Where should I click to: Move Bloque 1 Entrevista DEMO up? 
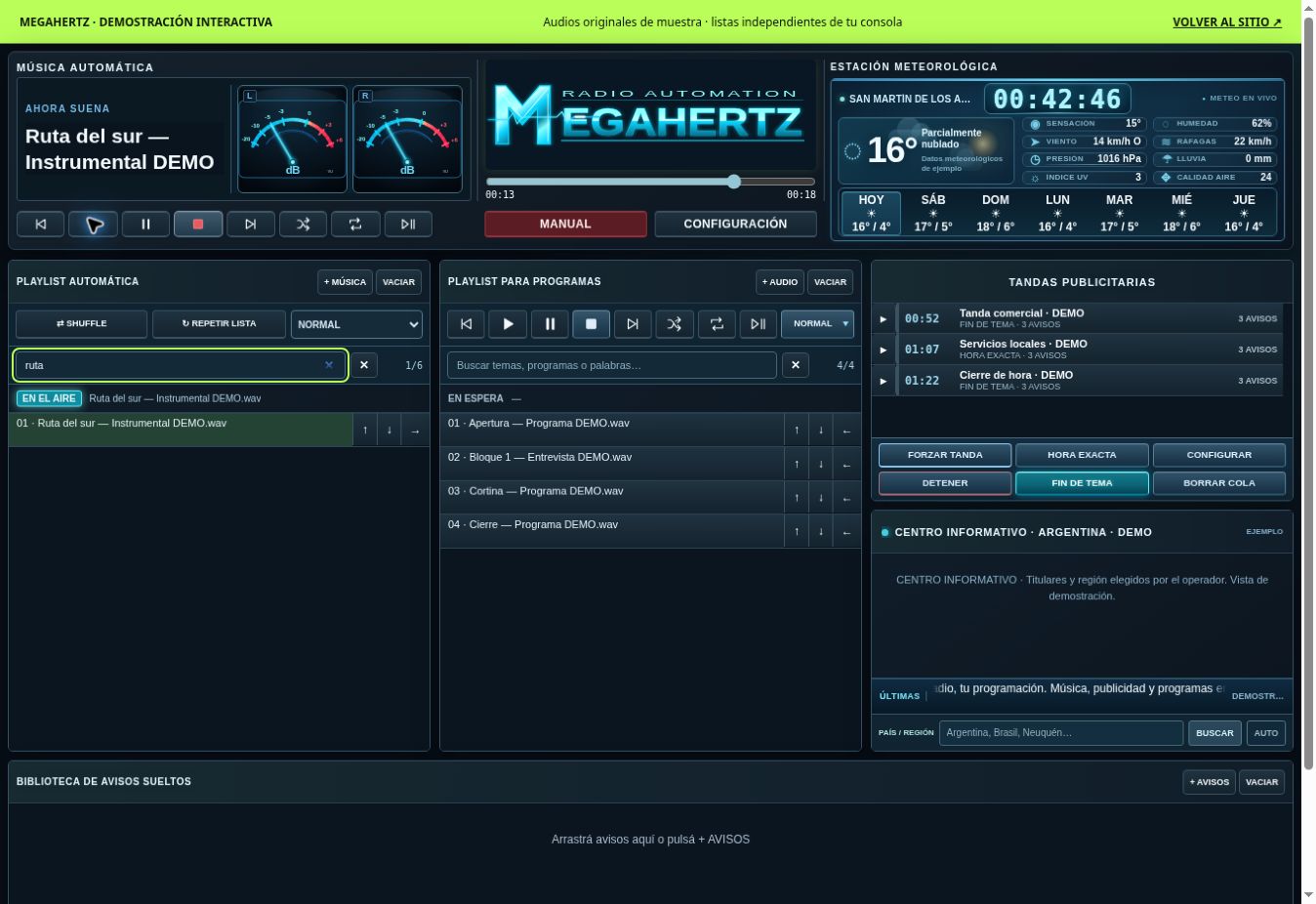pos(797,464)
